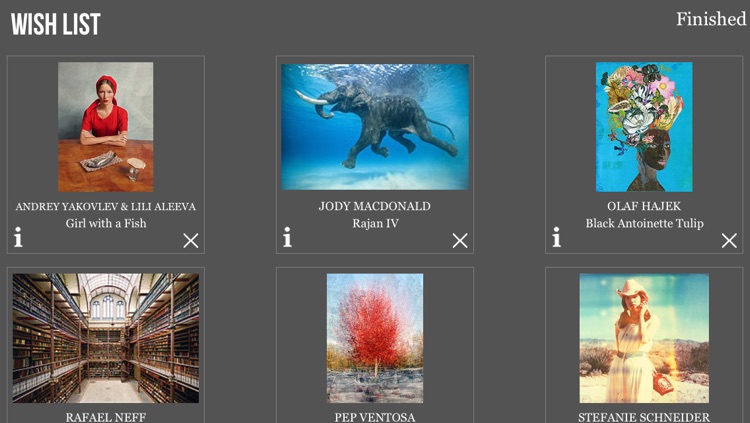The height and width of the screenshot is (423, 750).
Task: Delete Black Antoinette Tulip from wish list
Action: (728, 240)
